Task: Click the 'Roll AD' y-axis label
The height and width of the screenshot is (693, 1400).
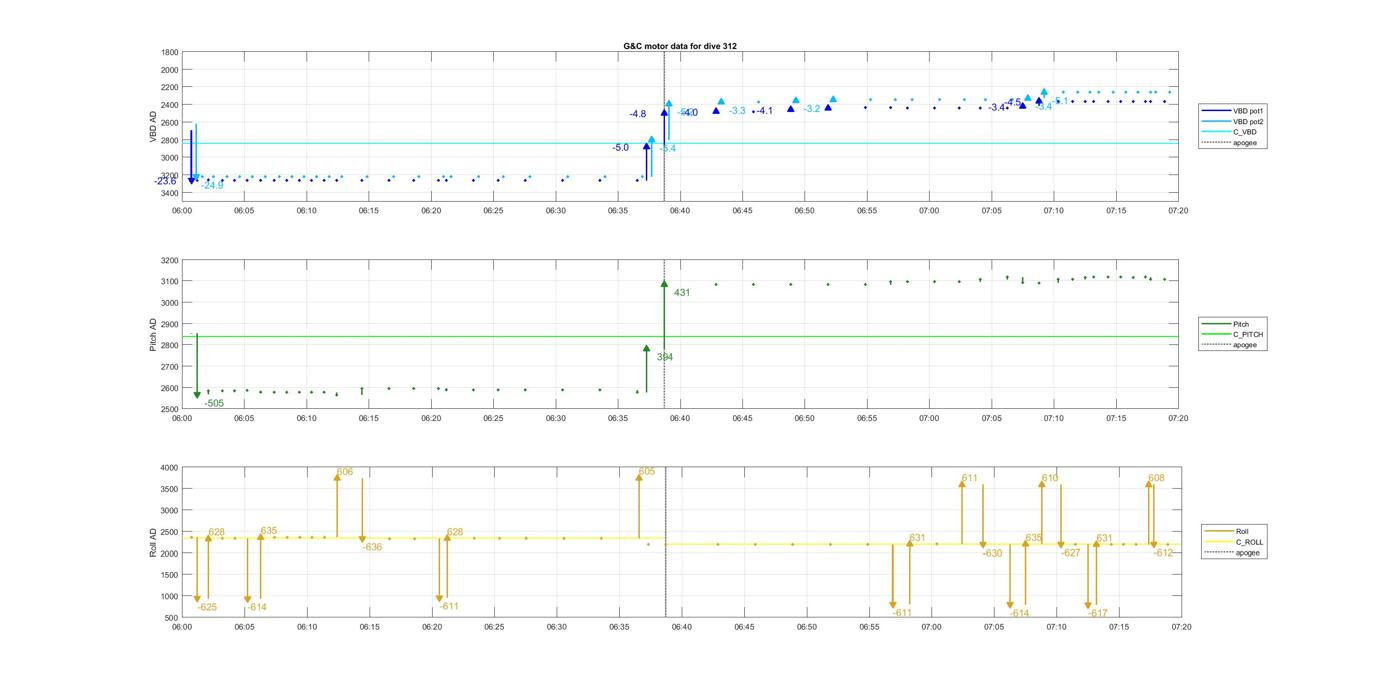Action: point(154,542)
